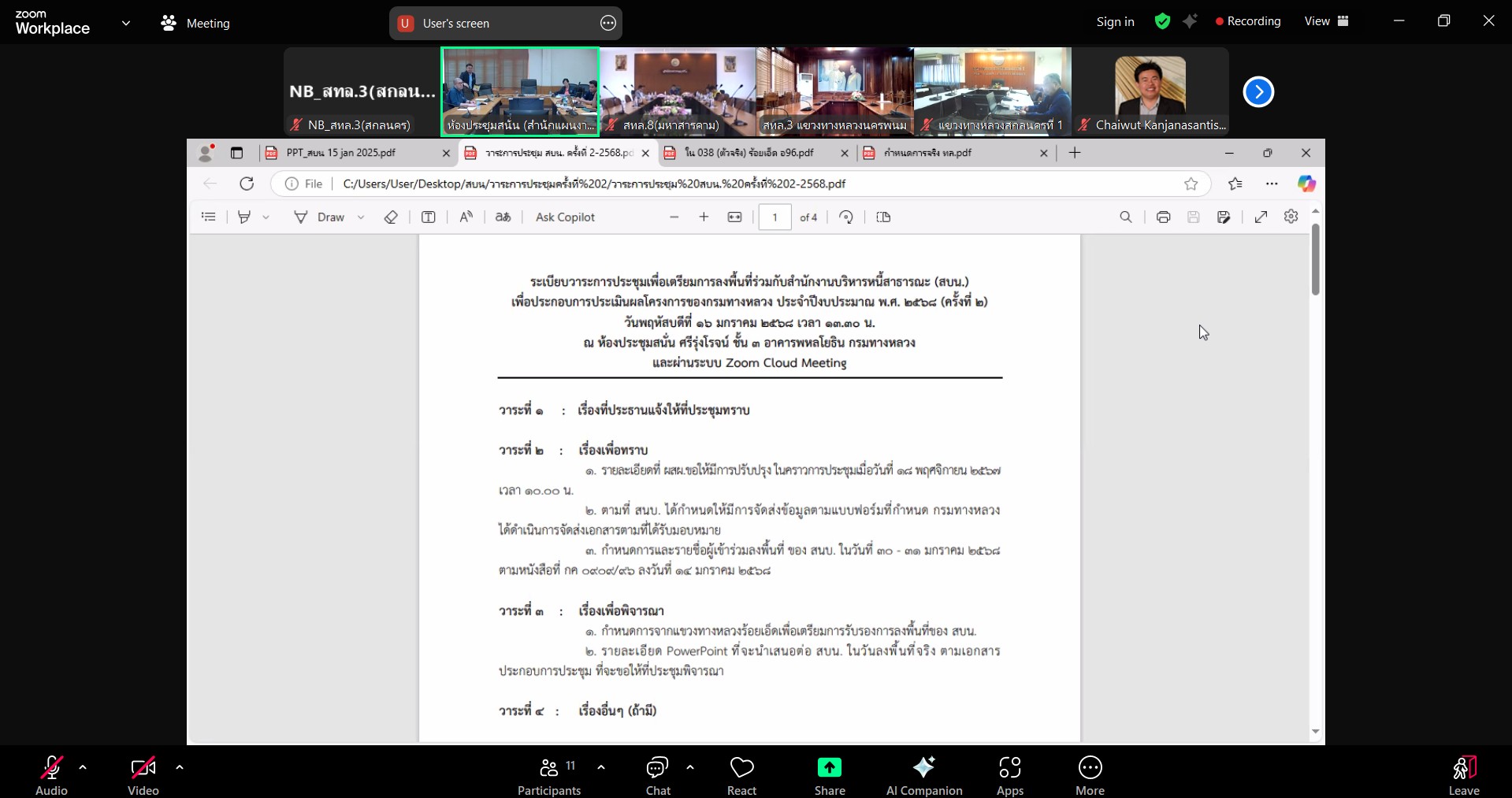1512x798 pixels.
Task: Click the Ask Copilot button
Action: click(565, 217)
